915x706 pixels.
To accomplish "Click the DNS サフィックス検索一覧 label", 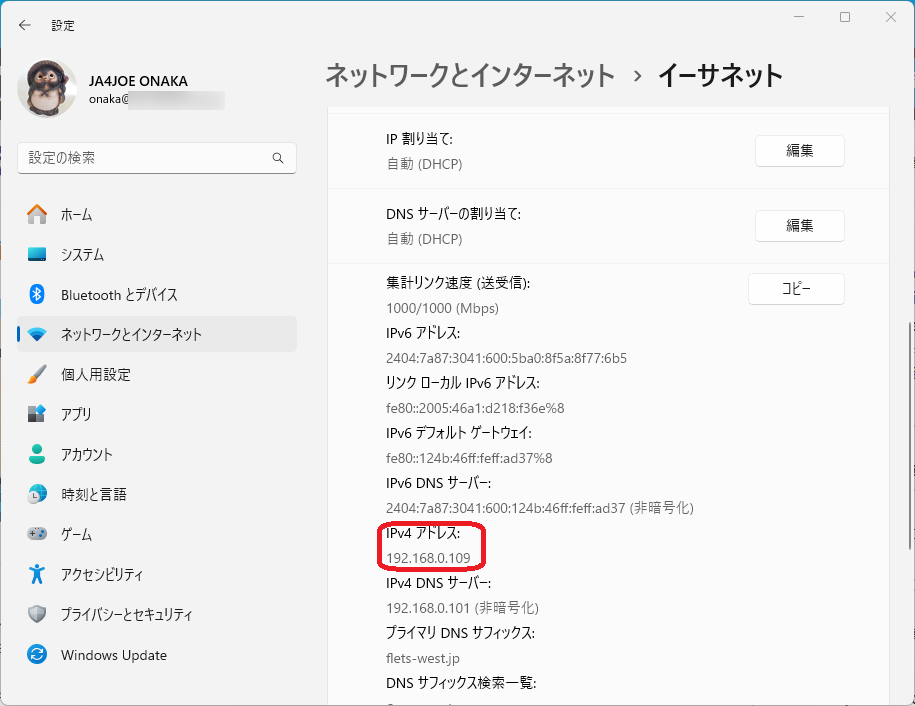I will click(x=461, y=683).
